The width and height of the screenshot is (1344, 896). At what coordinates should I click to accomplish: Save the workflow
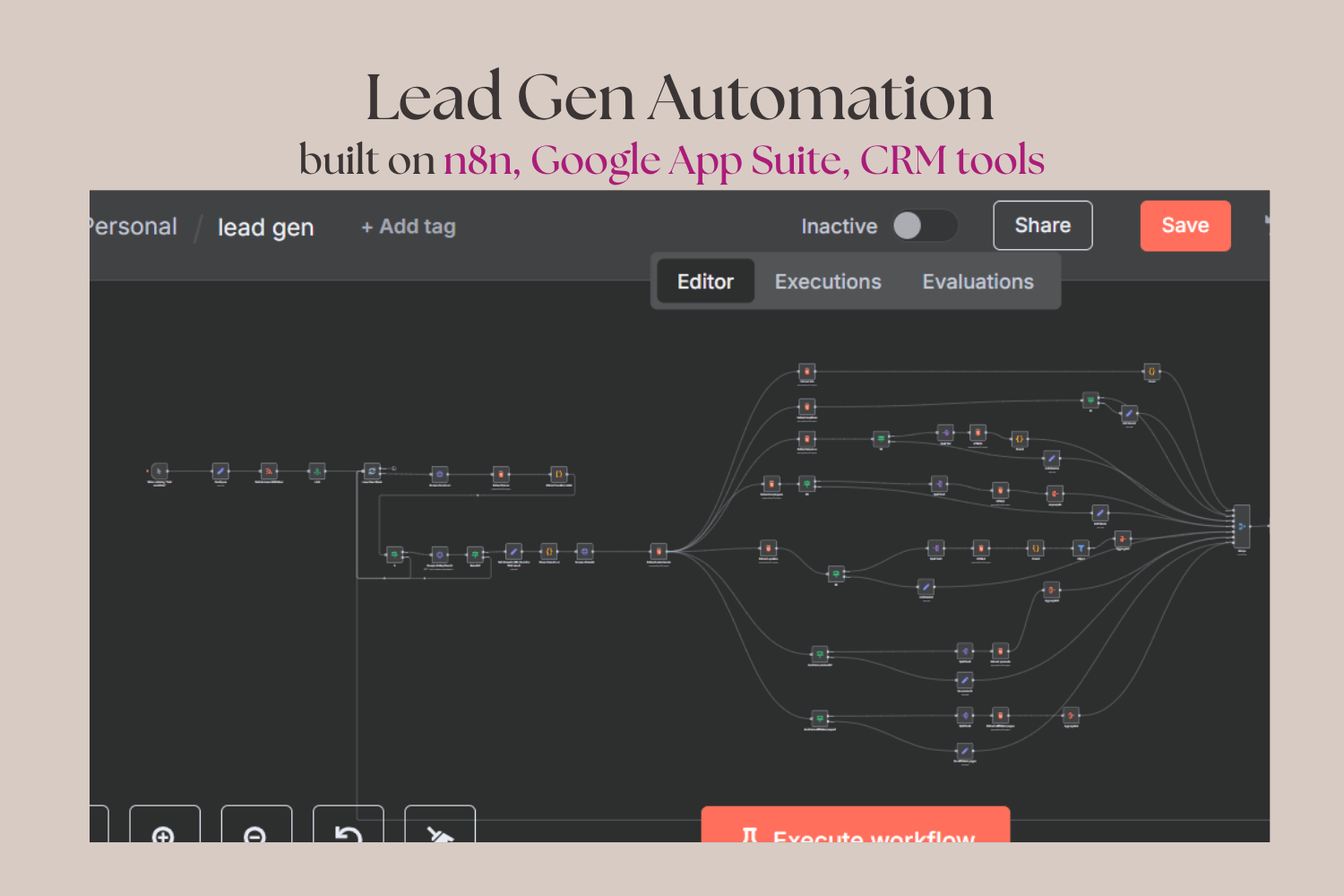[x=1185, y=226]
